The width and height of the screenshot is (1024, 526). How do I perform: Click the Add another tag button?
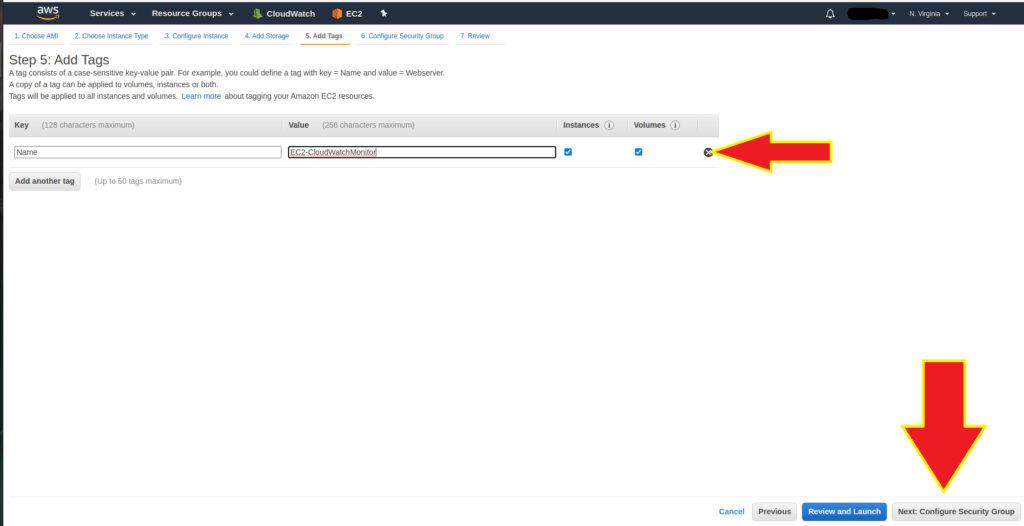pyautogui.click(x=44, y=181)
